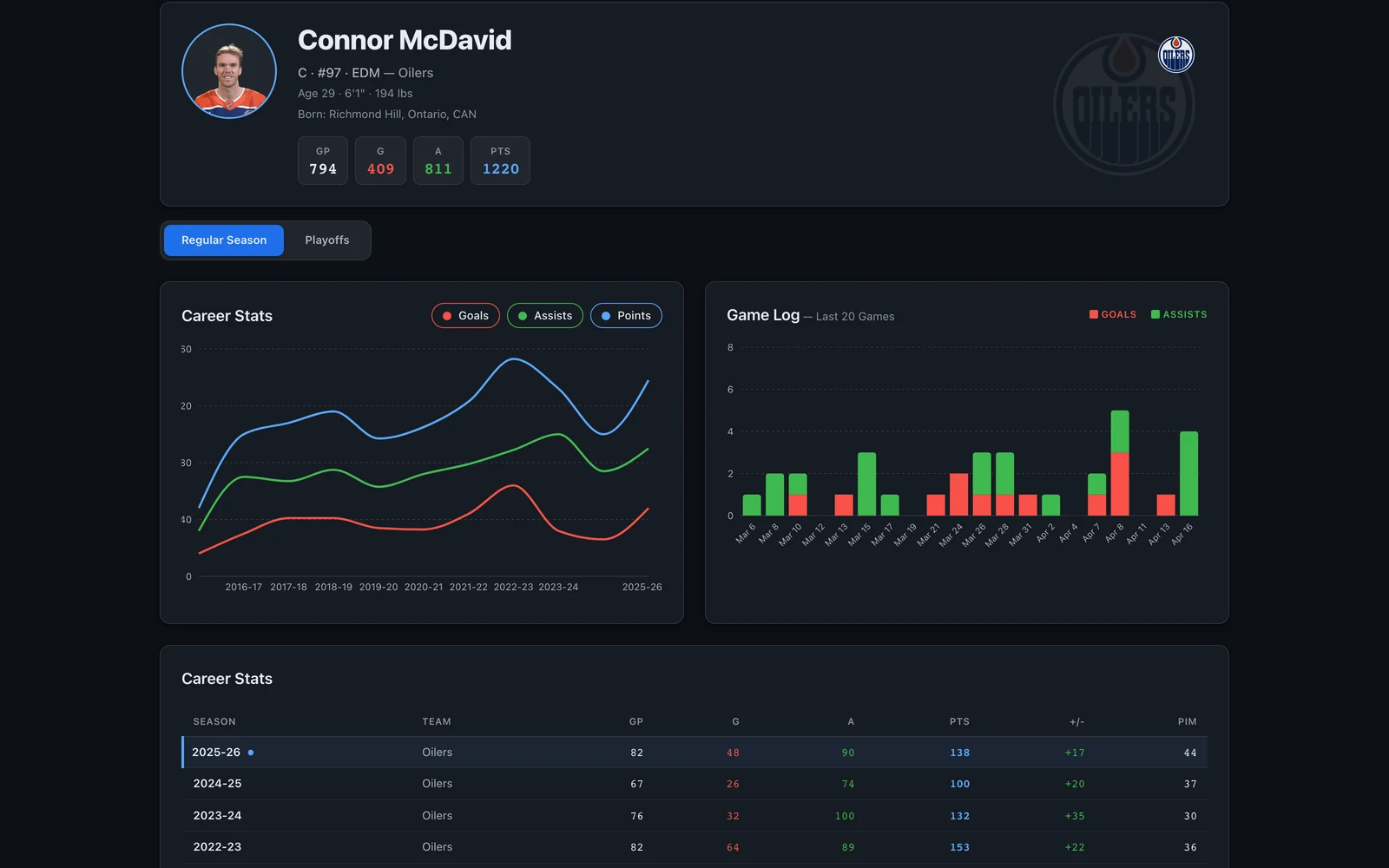Viewport: 1389px width, 868px height.
Task: Click the ASSISTS legend in Game Log
Action: (1179, 314)
